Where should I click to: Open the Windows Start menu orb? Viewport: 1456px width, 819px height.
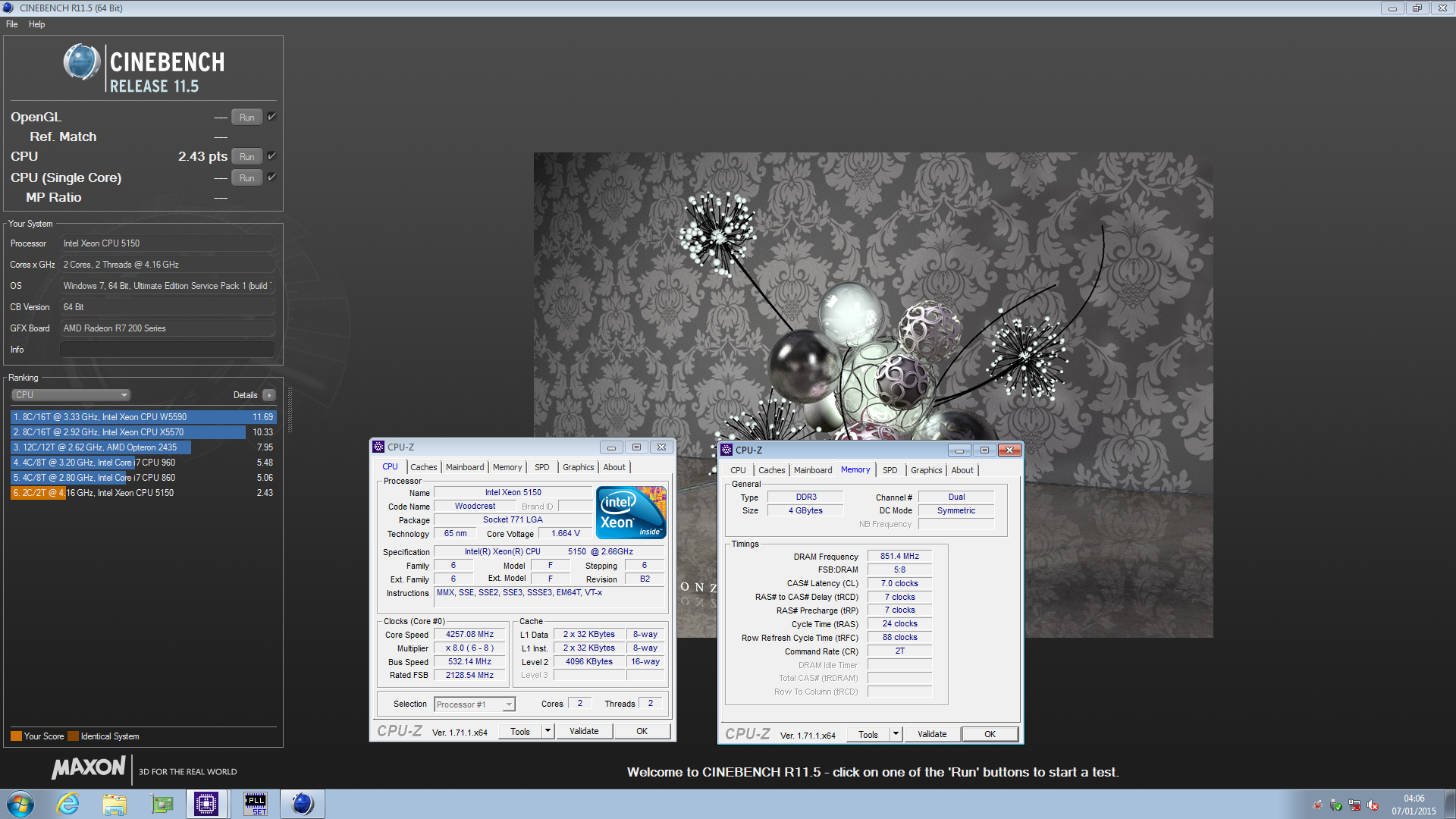pyautogui.click(x=20, y=804)
